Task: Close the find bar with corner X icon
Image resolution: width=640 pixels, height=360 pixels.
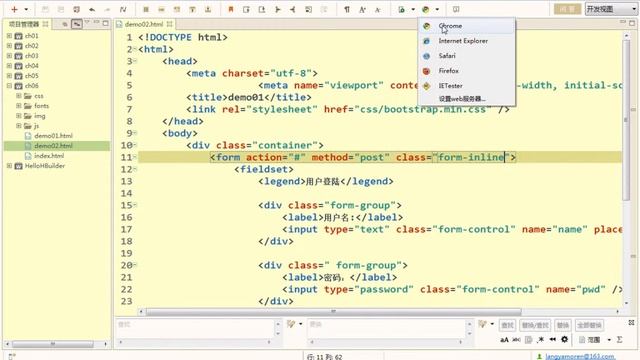Action: point(631,322)
